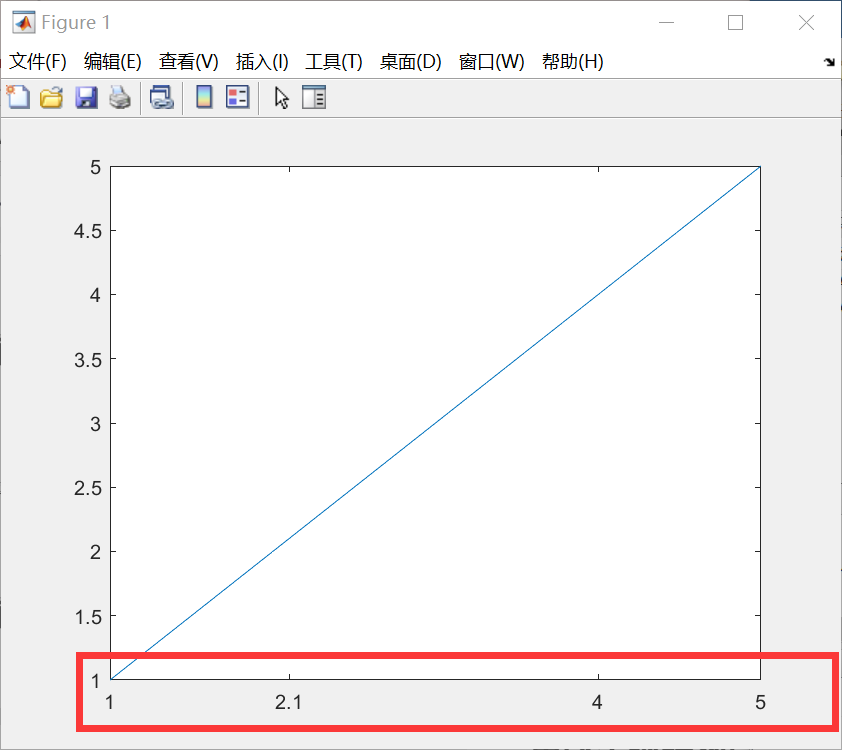The height and width of the screenshot is (750, 842).
Task: Toggle the colorbar on
Action: [x=203, y=97]
